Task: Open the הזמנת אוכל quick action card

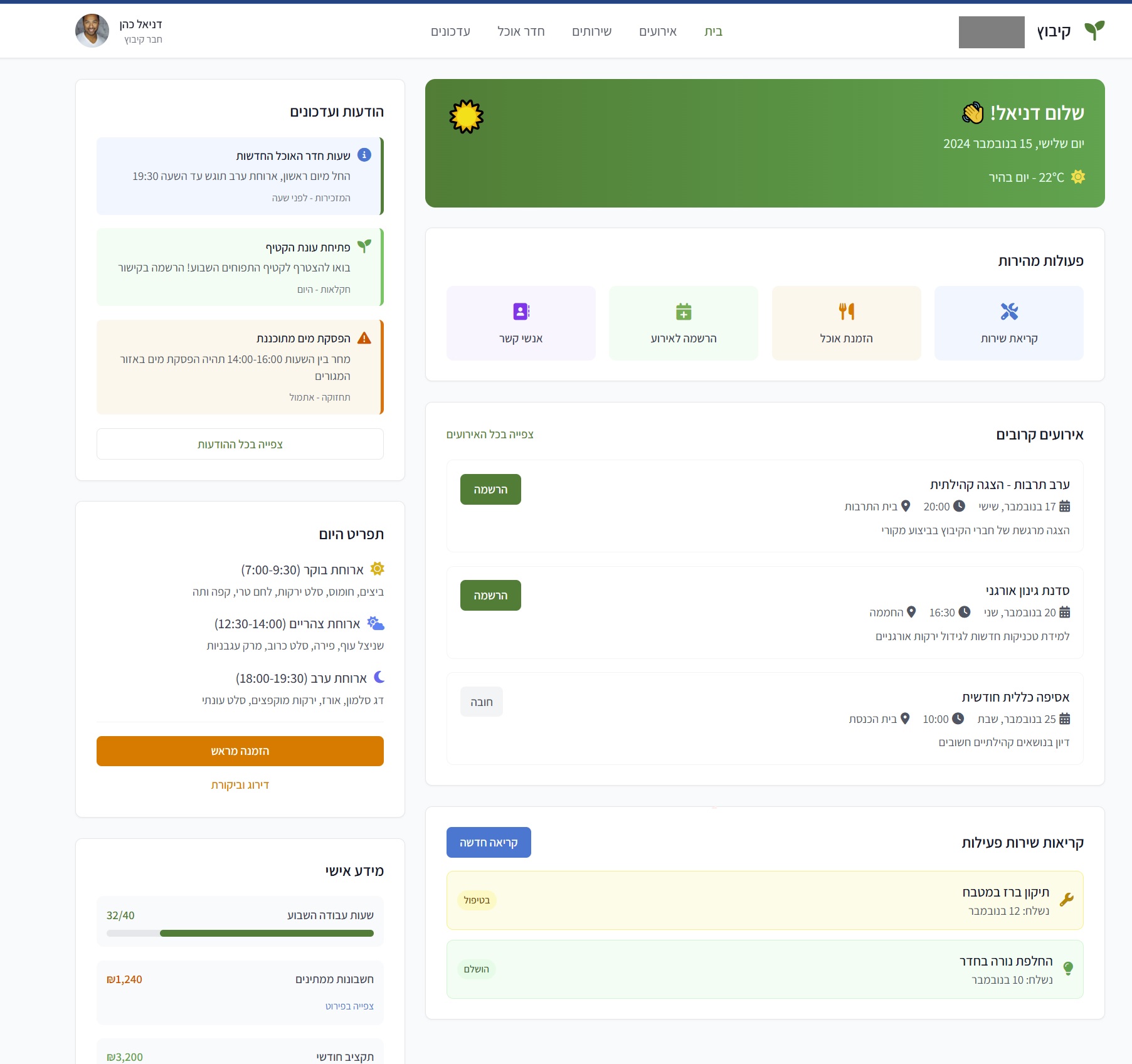Action: pyautogui.click(x=847, y=323)
